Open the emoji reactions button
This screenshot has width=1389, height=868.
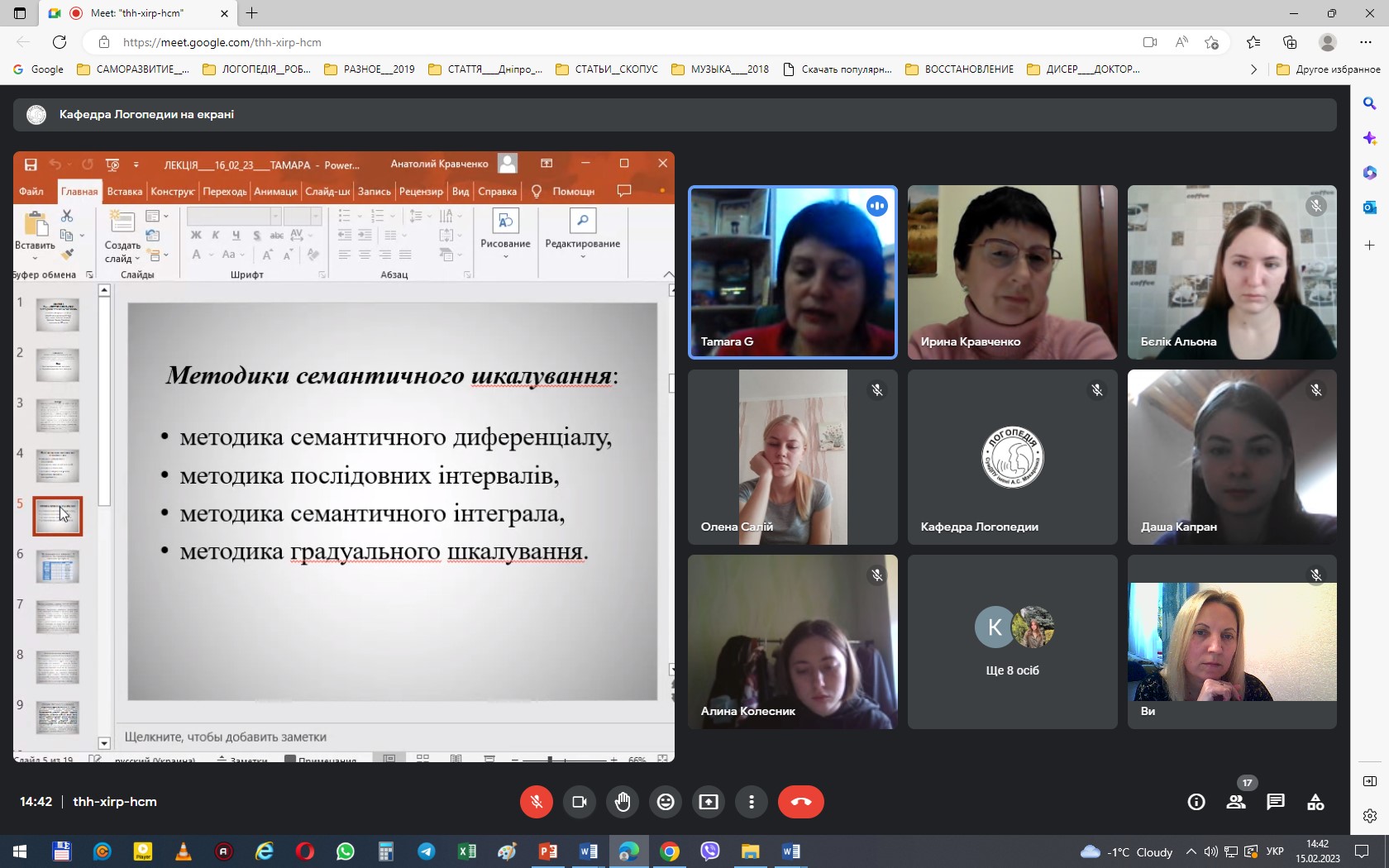click(666, 802)
